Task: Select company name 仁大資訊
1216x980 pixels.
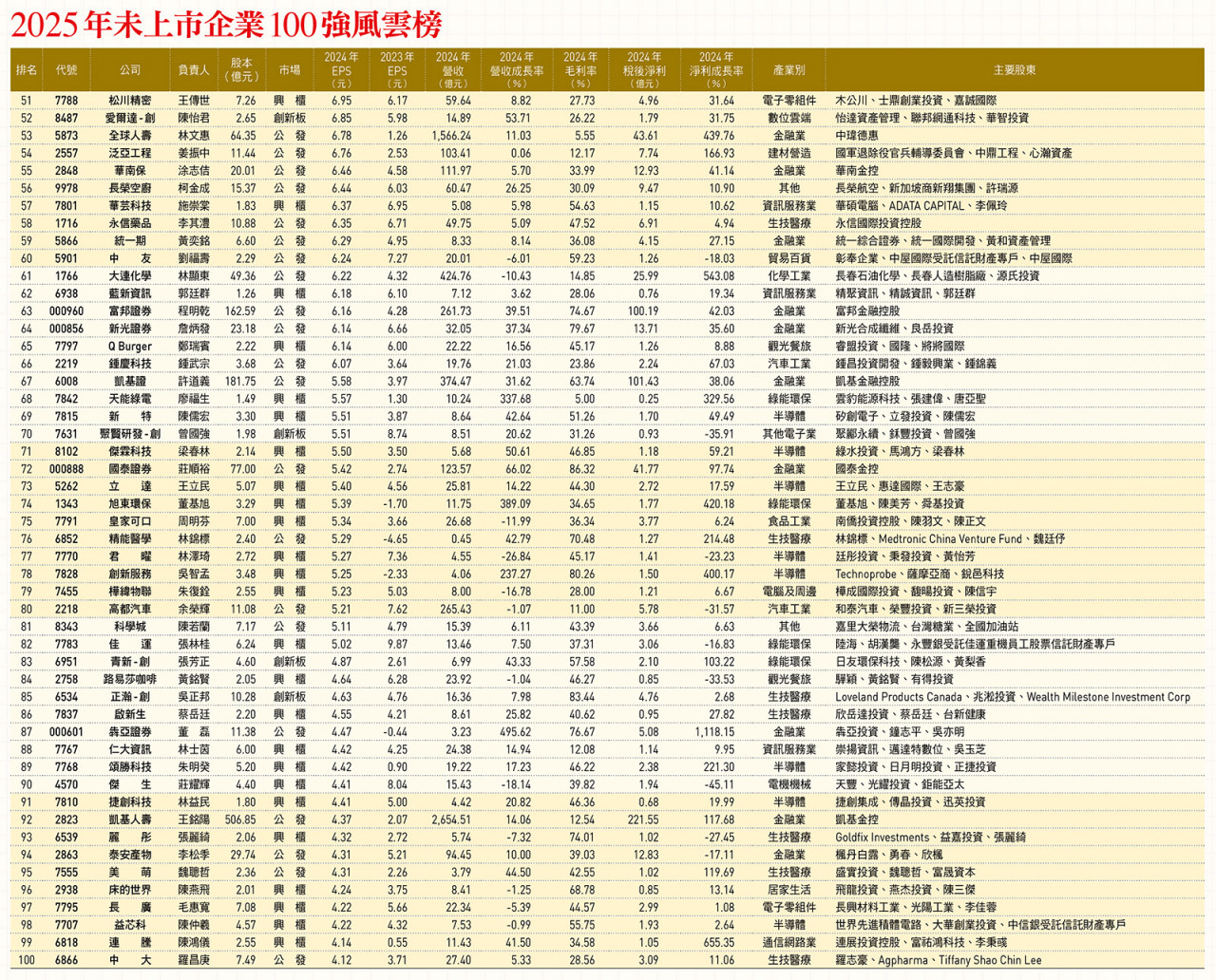Action: tap(129, 750)
